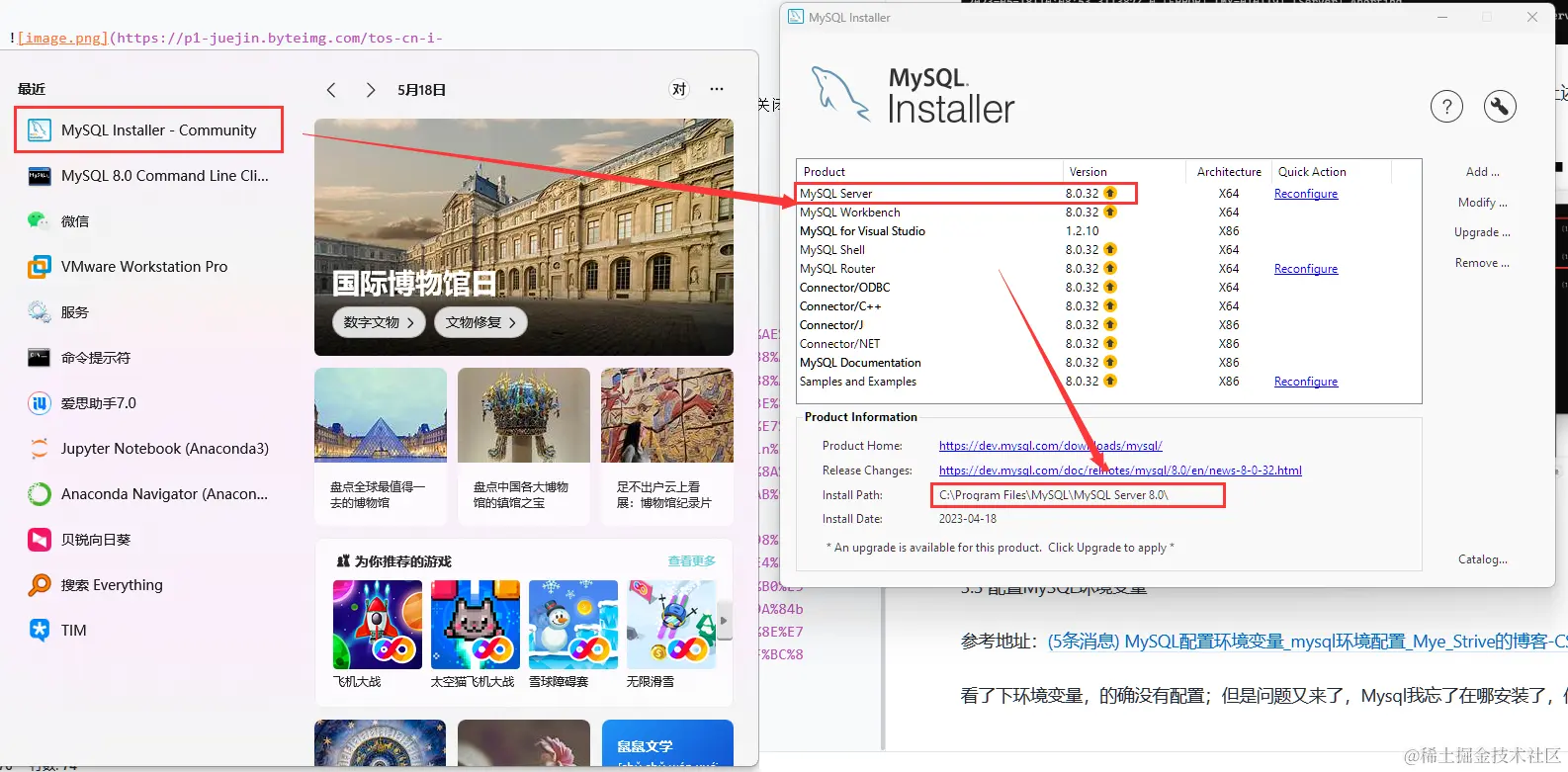Open the 太空猫飞机大战 game icon
Viewport: 1568px width, 772px height.
(476, 625)
